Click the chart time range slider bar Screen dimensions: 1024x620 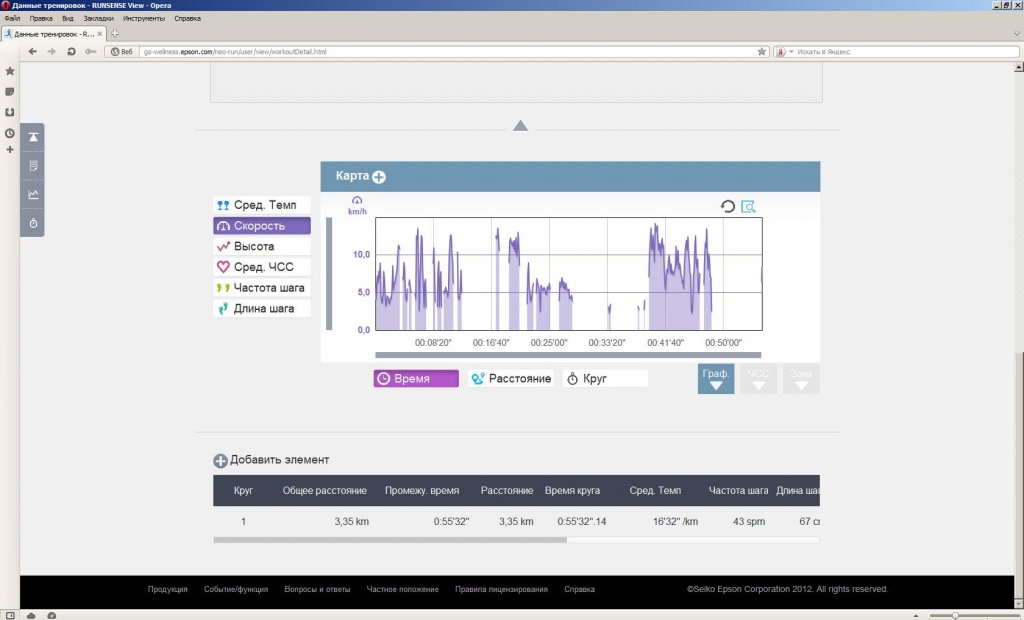tap(568, 355)
